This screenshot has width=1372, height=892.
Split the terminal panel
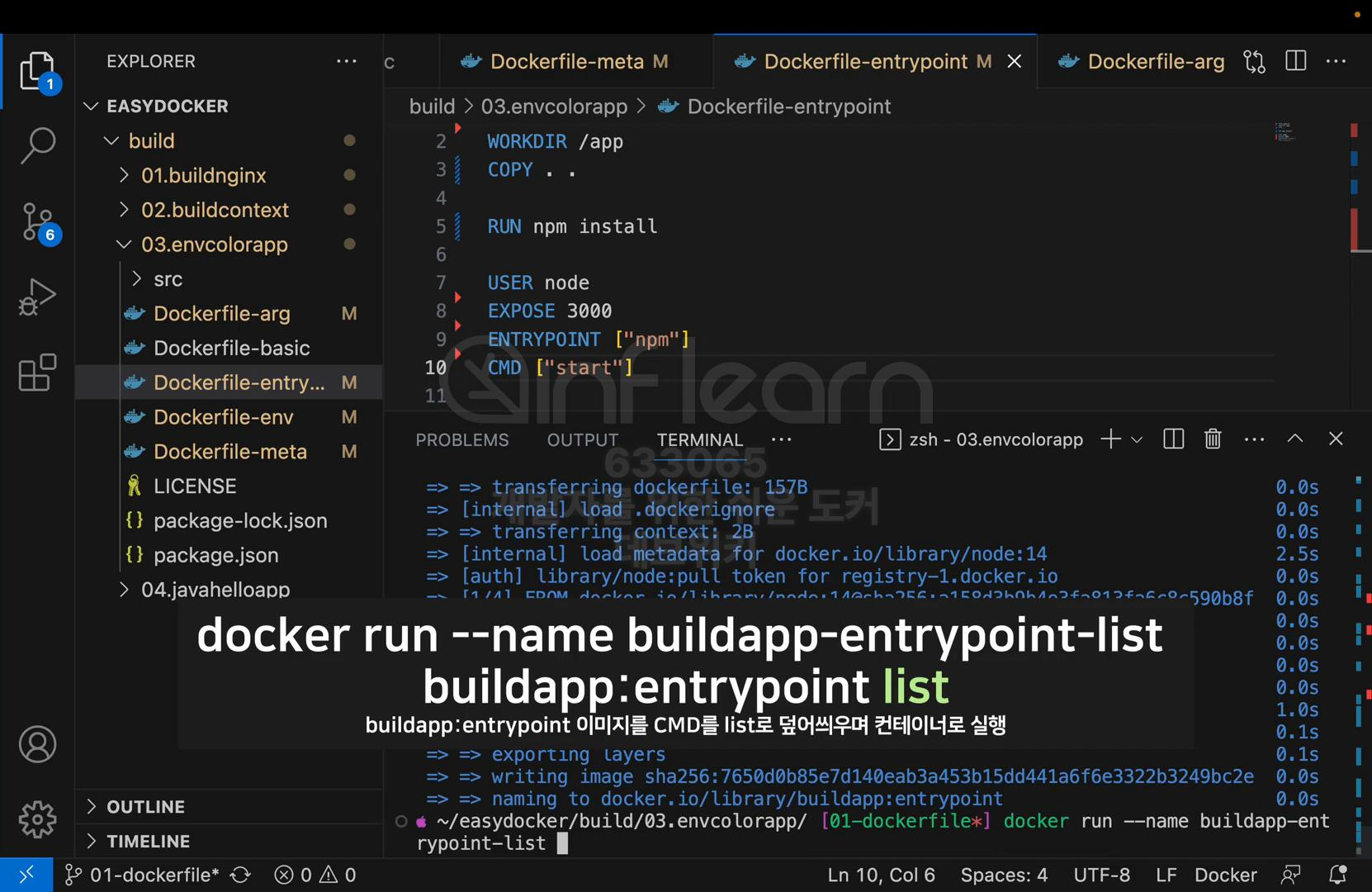[1173, 439]
